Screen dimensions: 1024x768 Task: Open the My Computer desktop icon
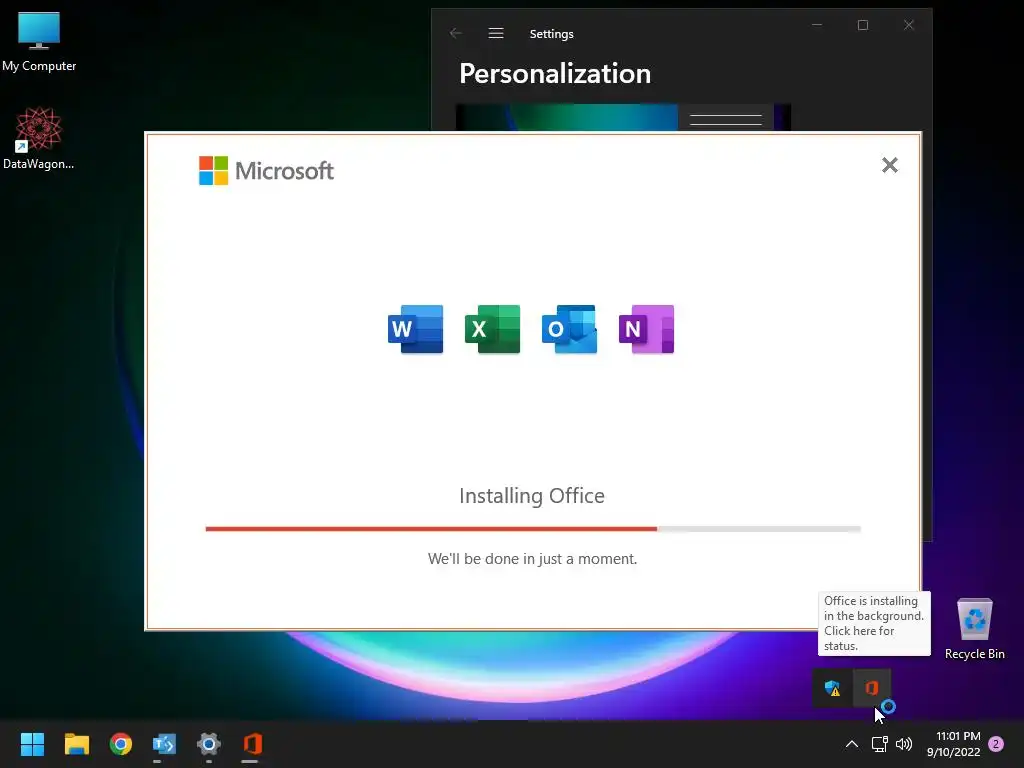coord(39,42)
